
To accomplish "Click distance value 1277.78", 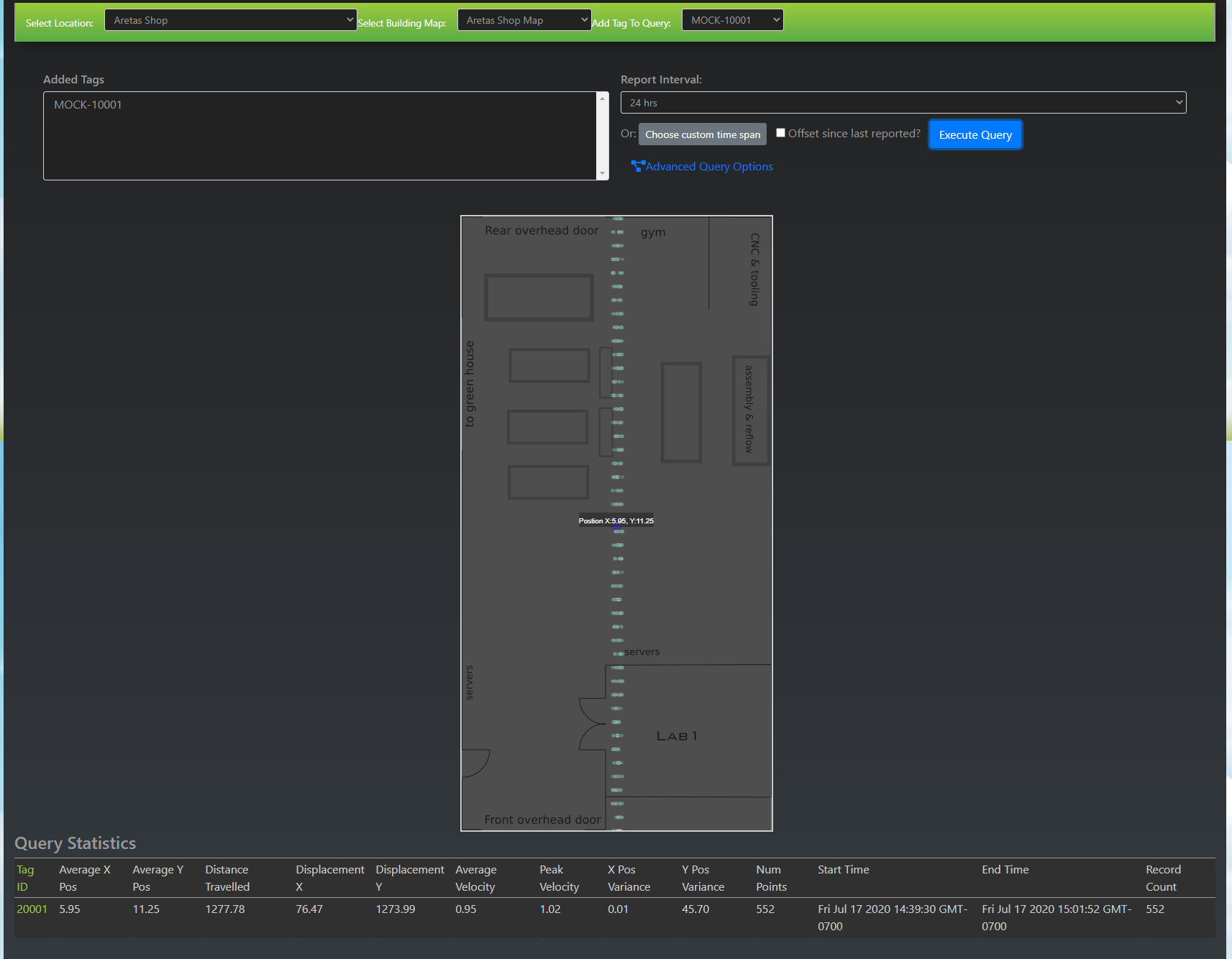I will tap(225, 909).
